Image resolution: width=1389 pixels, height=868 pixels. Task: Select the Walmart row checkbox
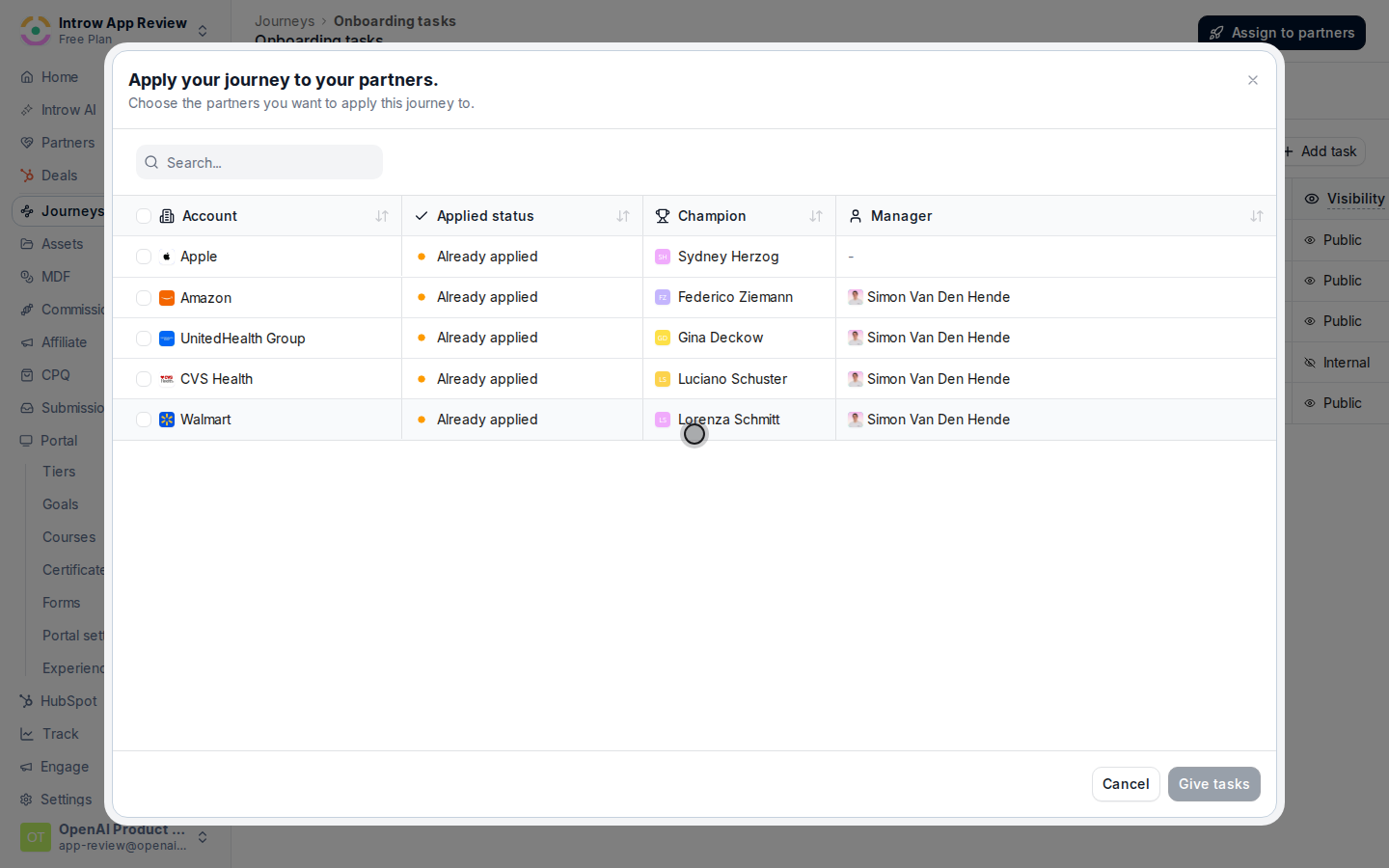pyautogui.click(x=144, y=420)
